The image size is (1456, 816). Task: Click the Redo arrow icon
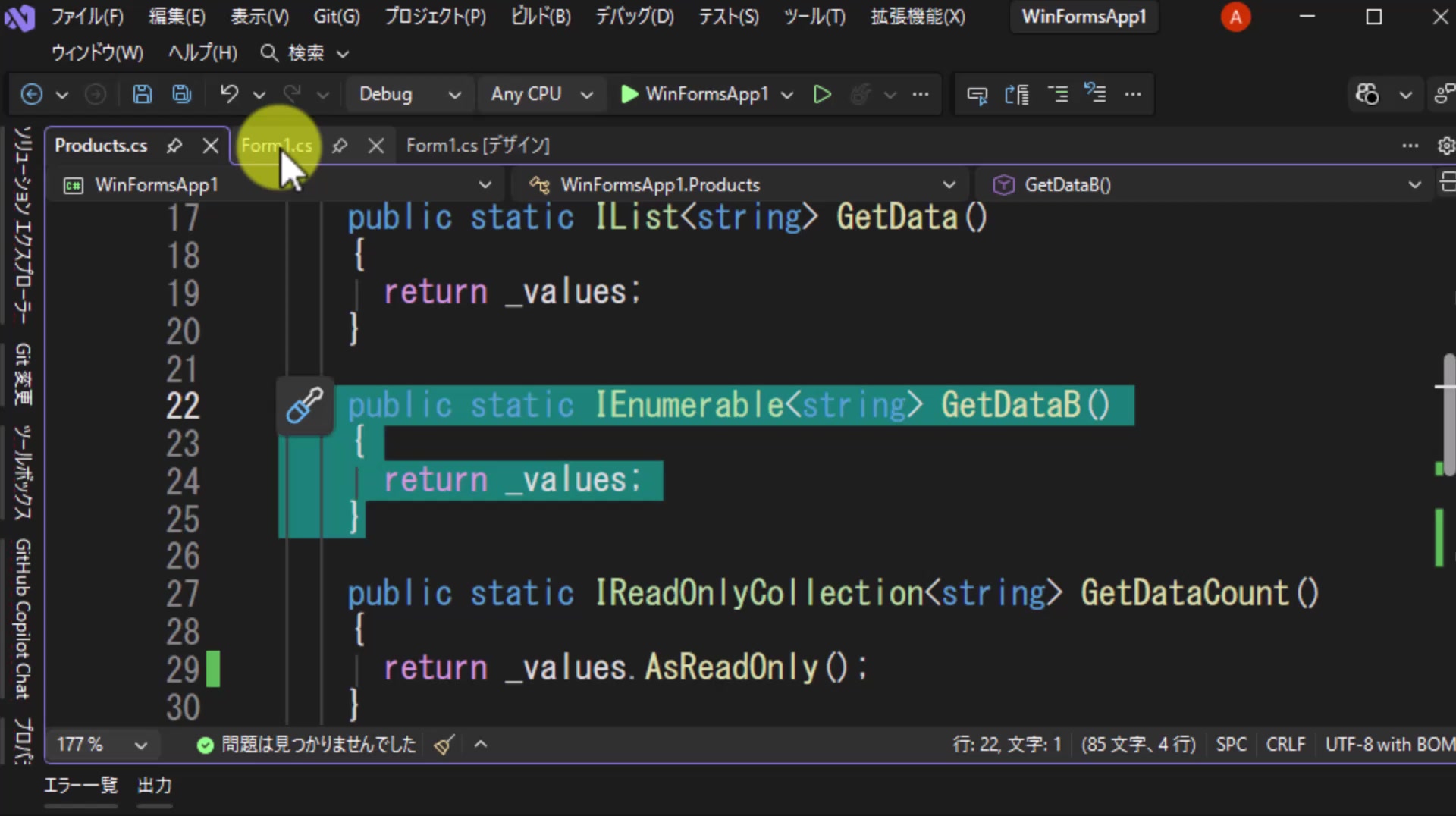point(292,94)
